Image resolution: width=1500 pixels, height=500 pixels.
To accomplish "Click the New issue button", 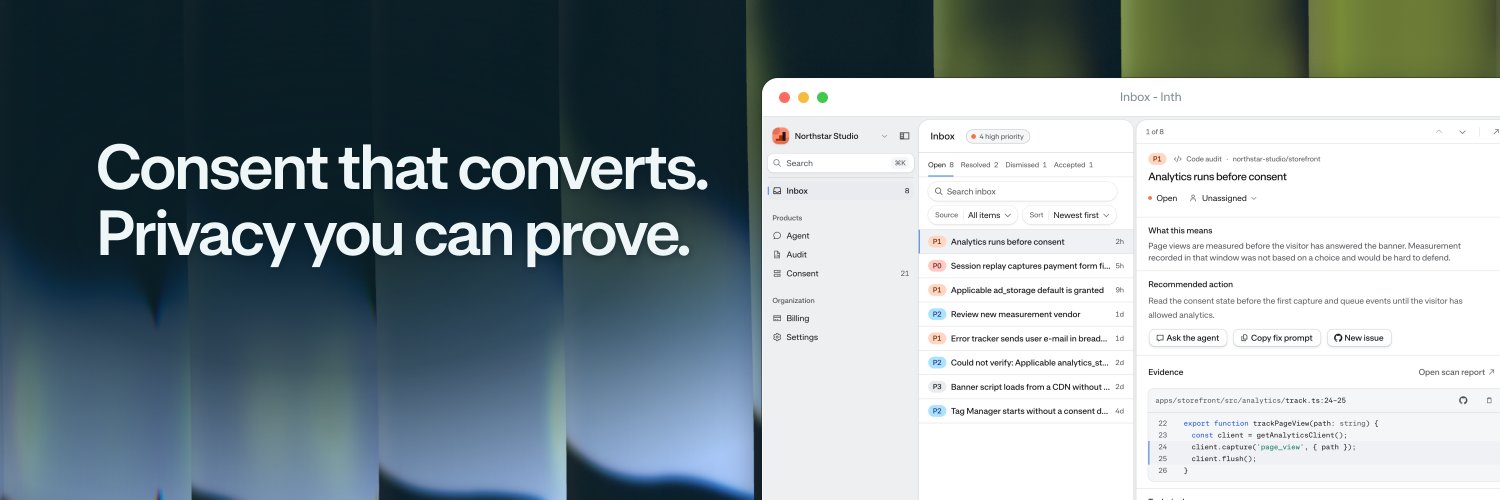I will point(1359,338).
